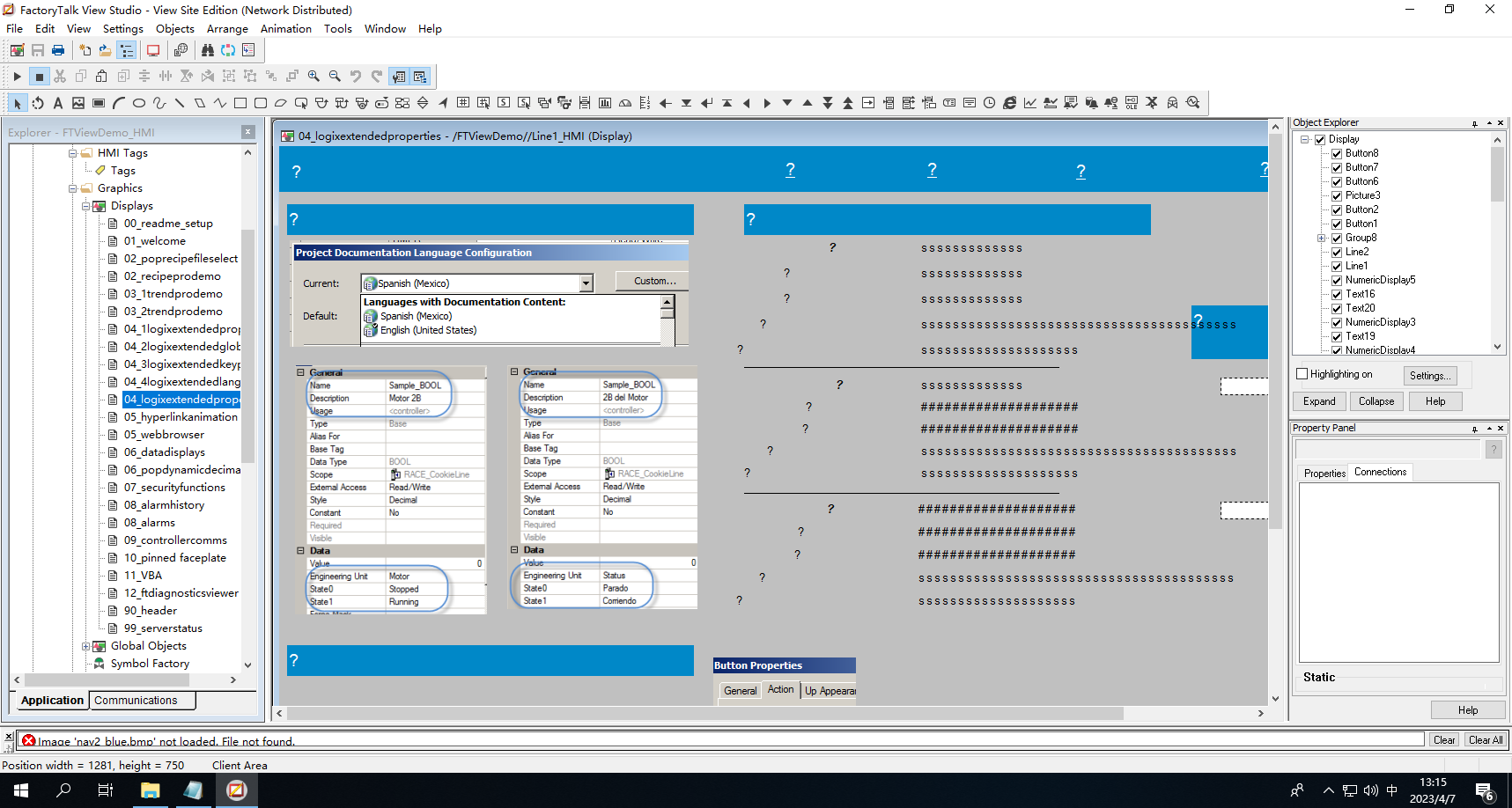This screenshot has width=1512, height=808.
Task: Uncheck the Button7 visibility checkbox
Action: [x=1337, y=167]
